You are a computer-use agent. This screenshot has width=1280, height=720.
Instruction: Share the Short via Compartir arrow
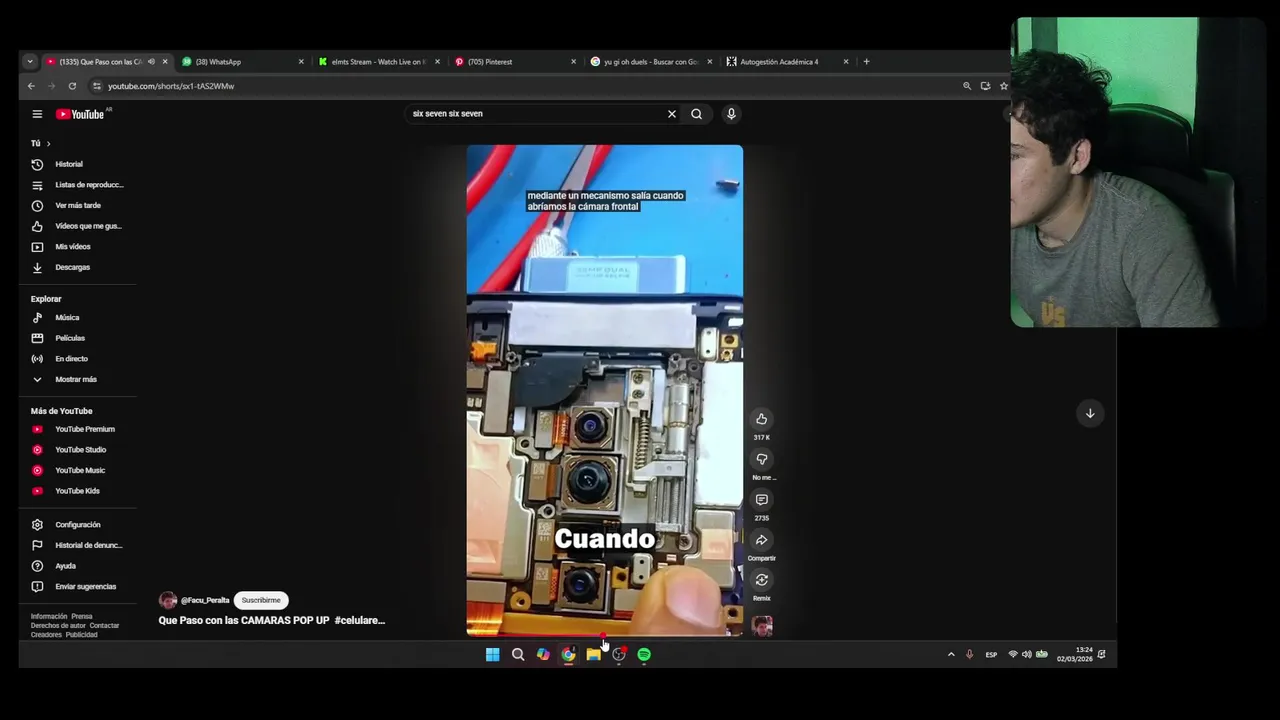point(762,540)
